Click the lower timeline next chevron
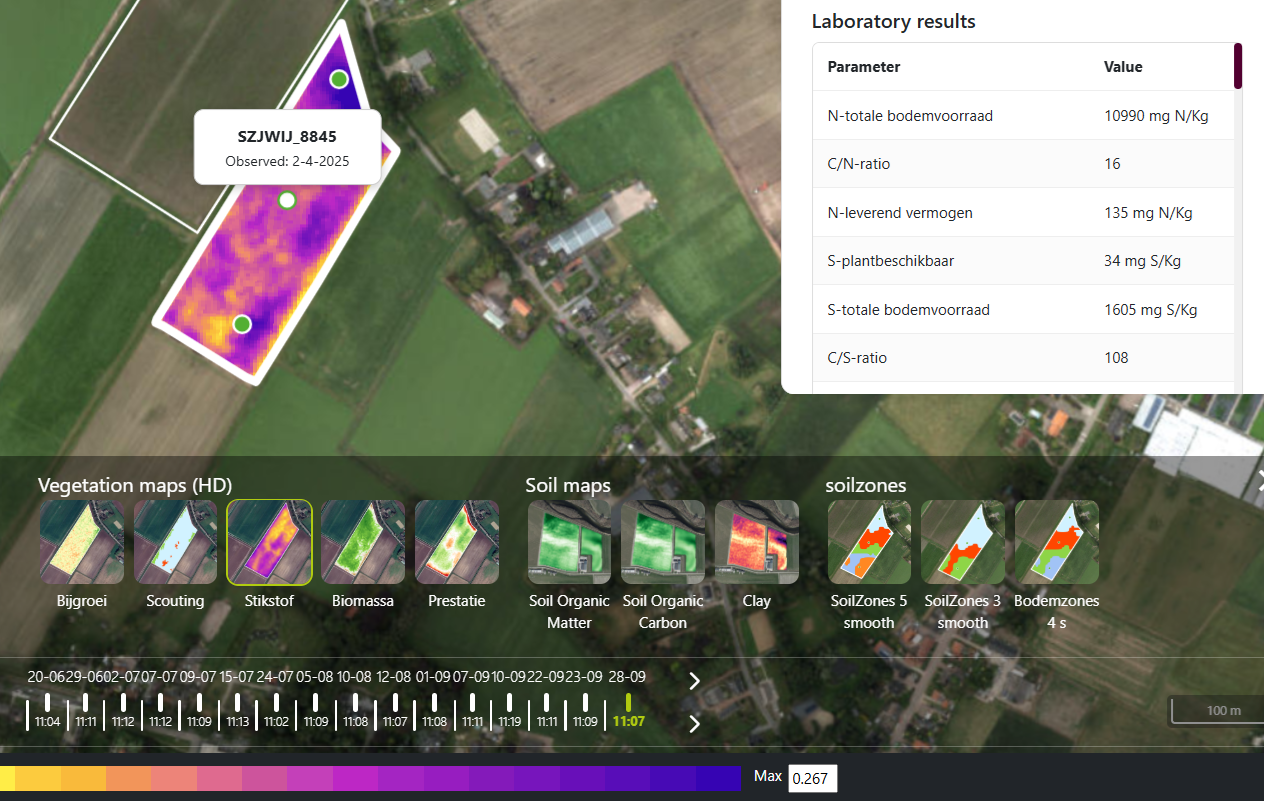 click(x=695, y=723)
